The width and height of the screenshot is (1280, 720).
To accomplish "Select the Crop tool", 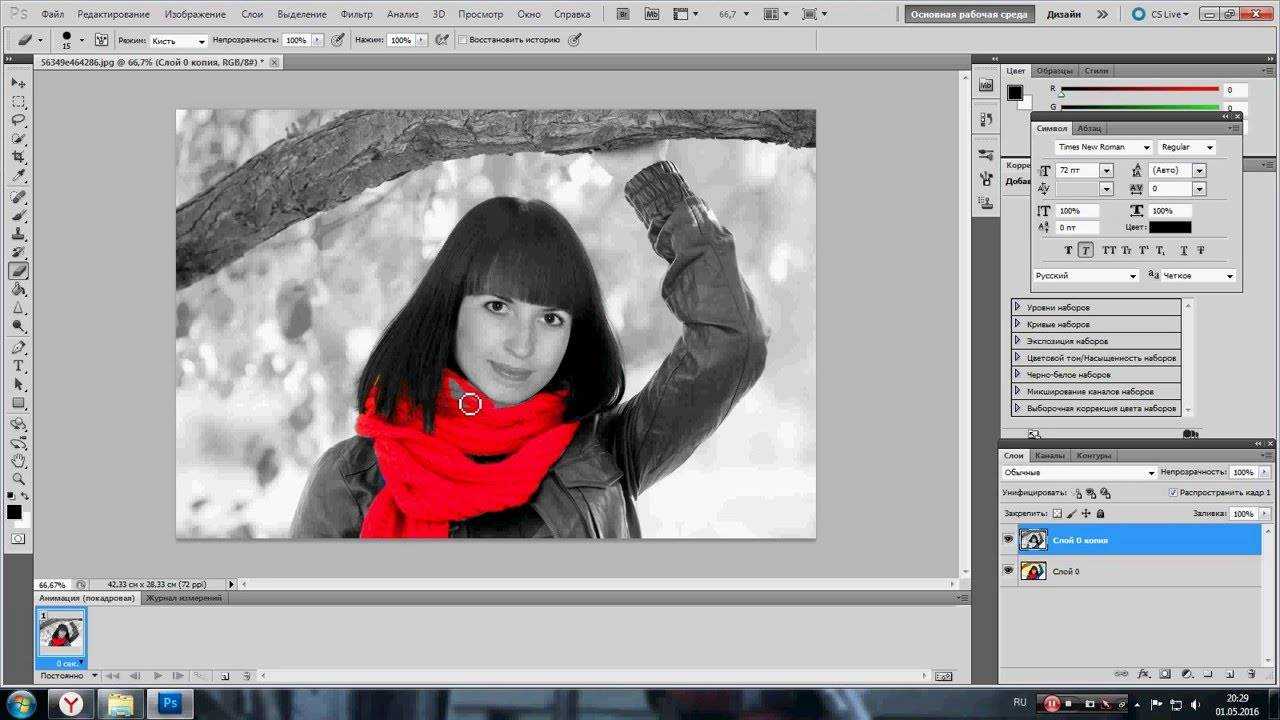I will 18,158.
